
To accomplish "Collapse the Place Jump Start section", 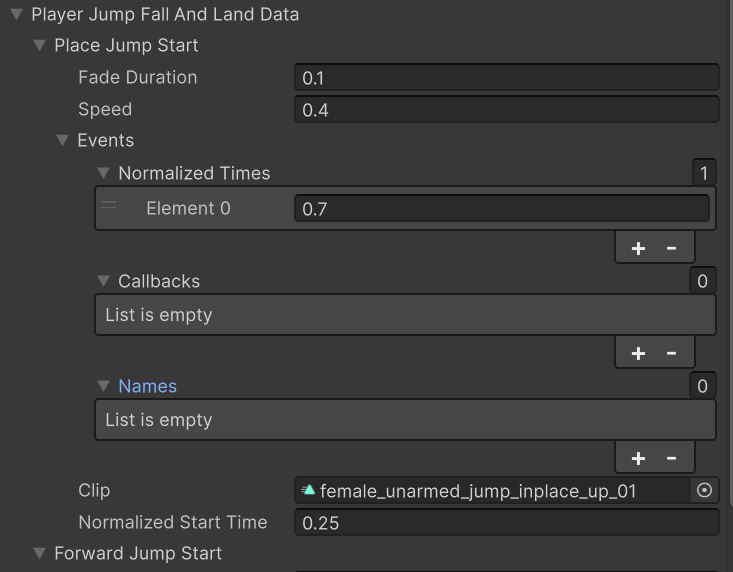I will (x=39, y=46).
